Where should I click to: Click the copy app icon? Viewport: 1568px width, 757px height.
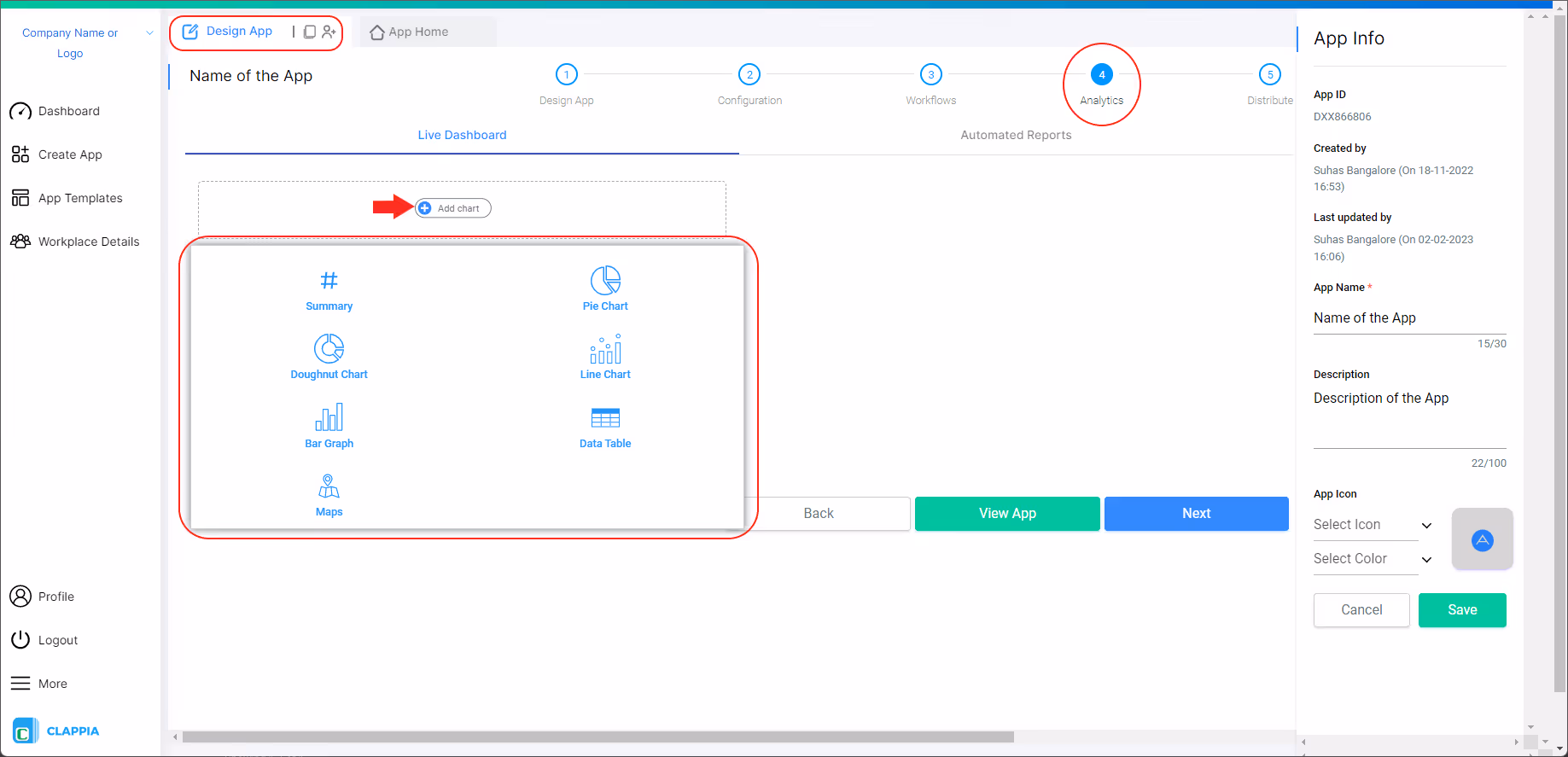pyautogui.click(x=309, y=32)
